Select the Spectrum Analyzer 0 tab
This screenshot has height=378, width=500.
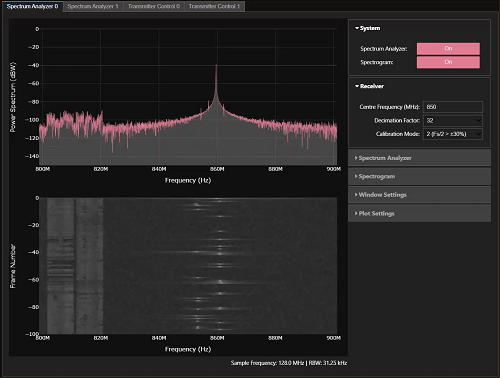click(x=32, y=6)
